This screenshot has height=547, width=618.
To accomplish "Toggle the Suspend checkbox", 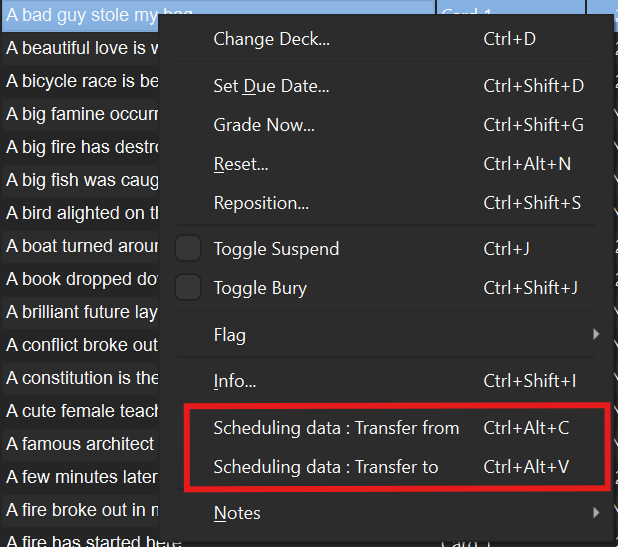I will click(188, 249).
